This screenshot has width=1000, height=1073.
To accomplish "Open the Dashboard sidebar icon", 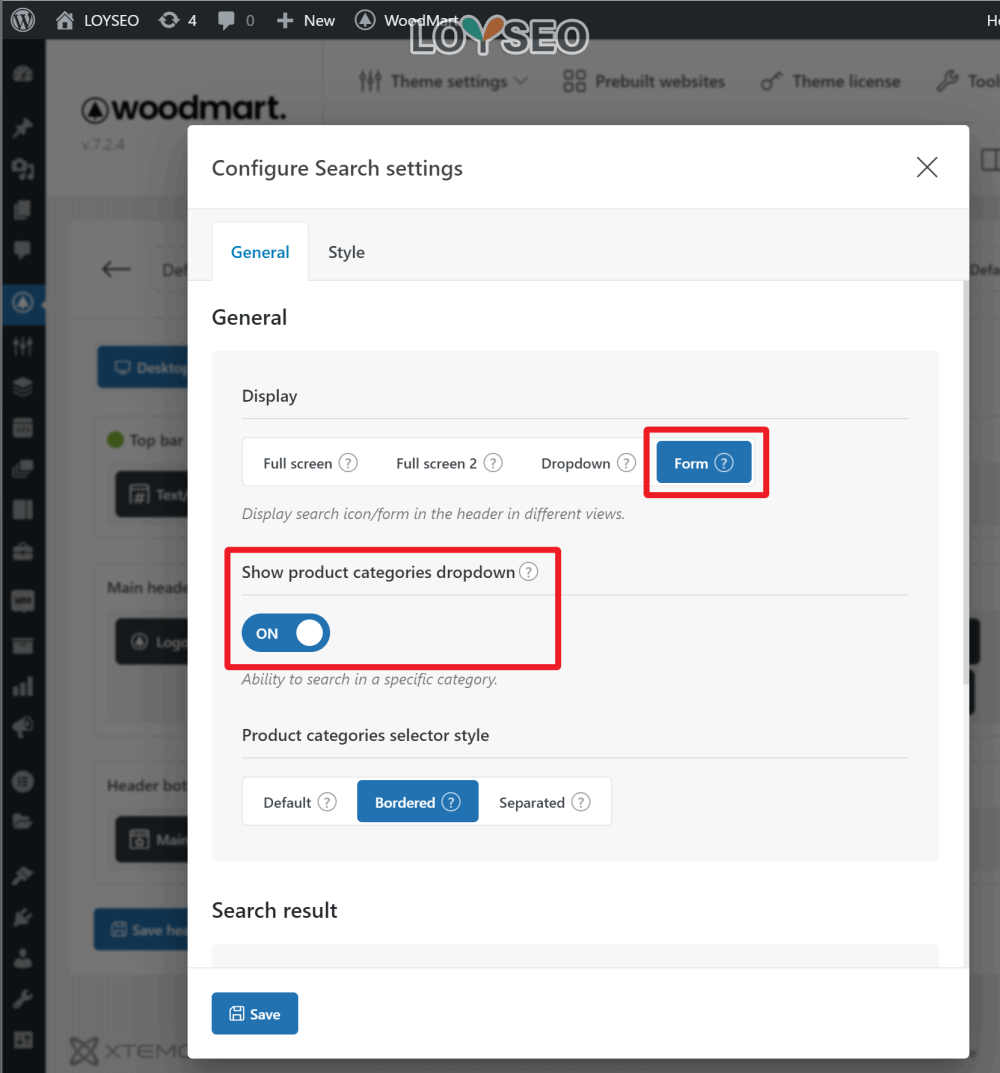I will [x=23, y=74].
